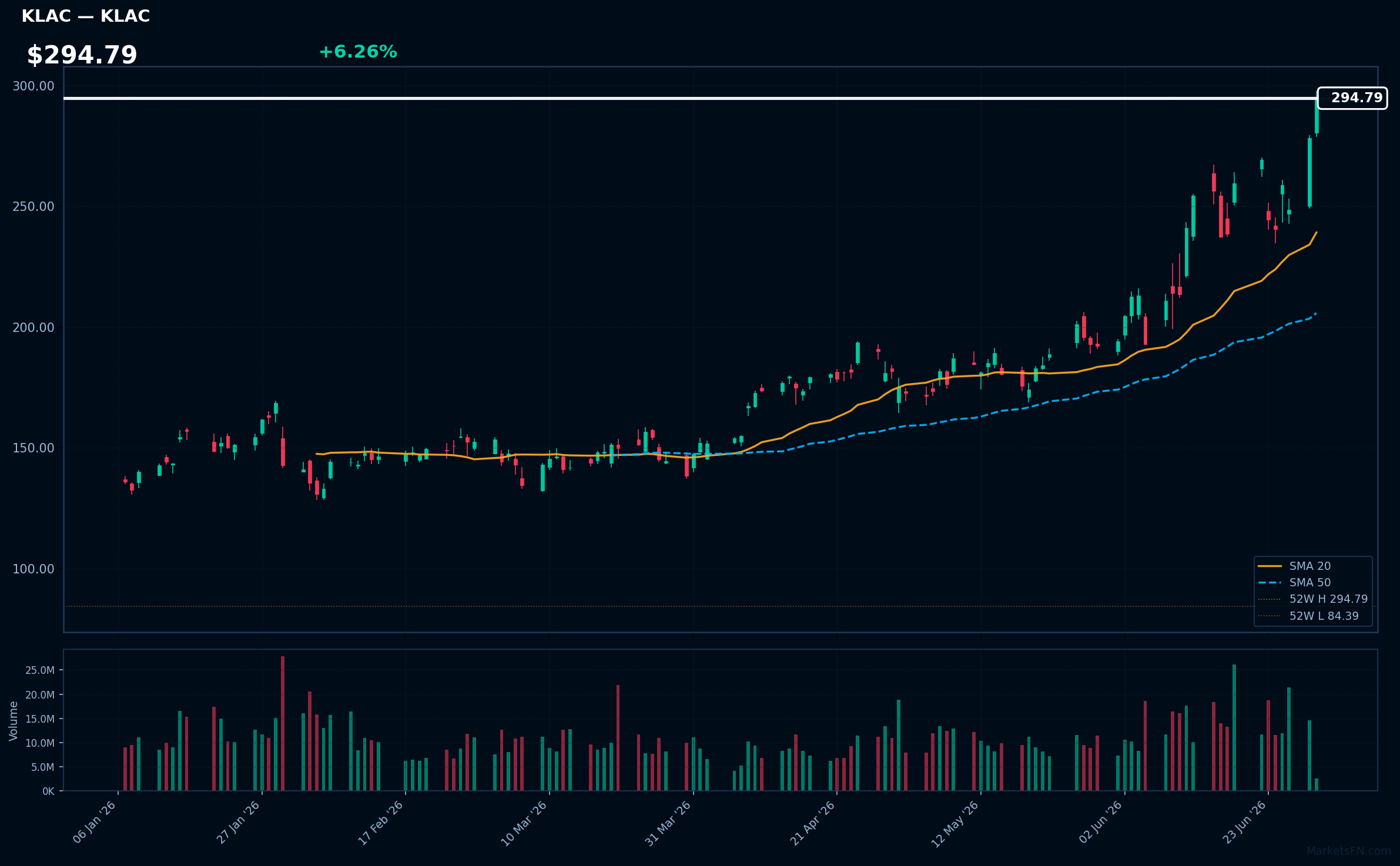This screenshot has height=866, width=1400.
Task: Select the 02 Jun '26 date label
Action: pos(1100,823)
